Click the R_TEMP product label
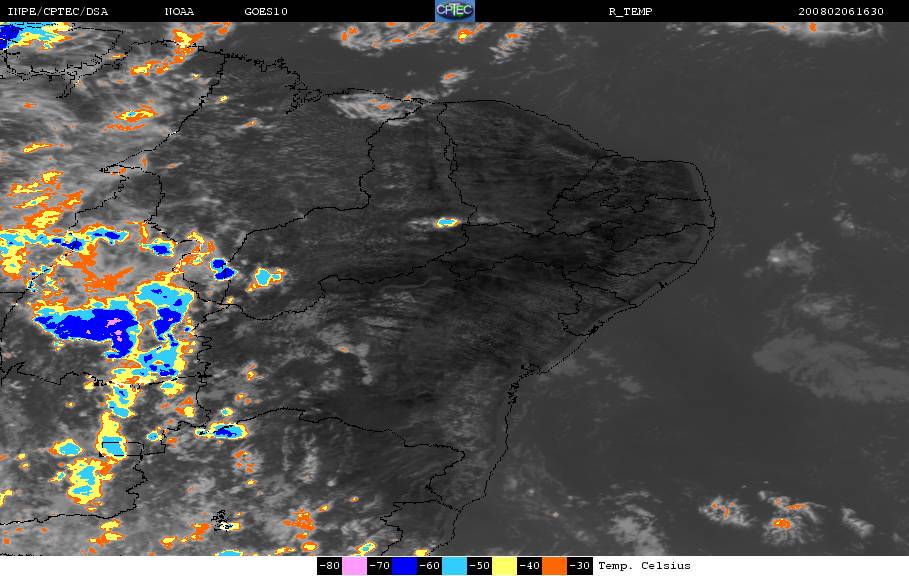This screenshot has width=909, height=576. [630, 11]
